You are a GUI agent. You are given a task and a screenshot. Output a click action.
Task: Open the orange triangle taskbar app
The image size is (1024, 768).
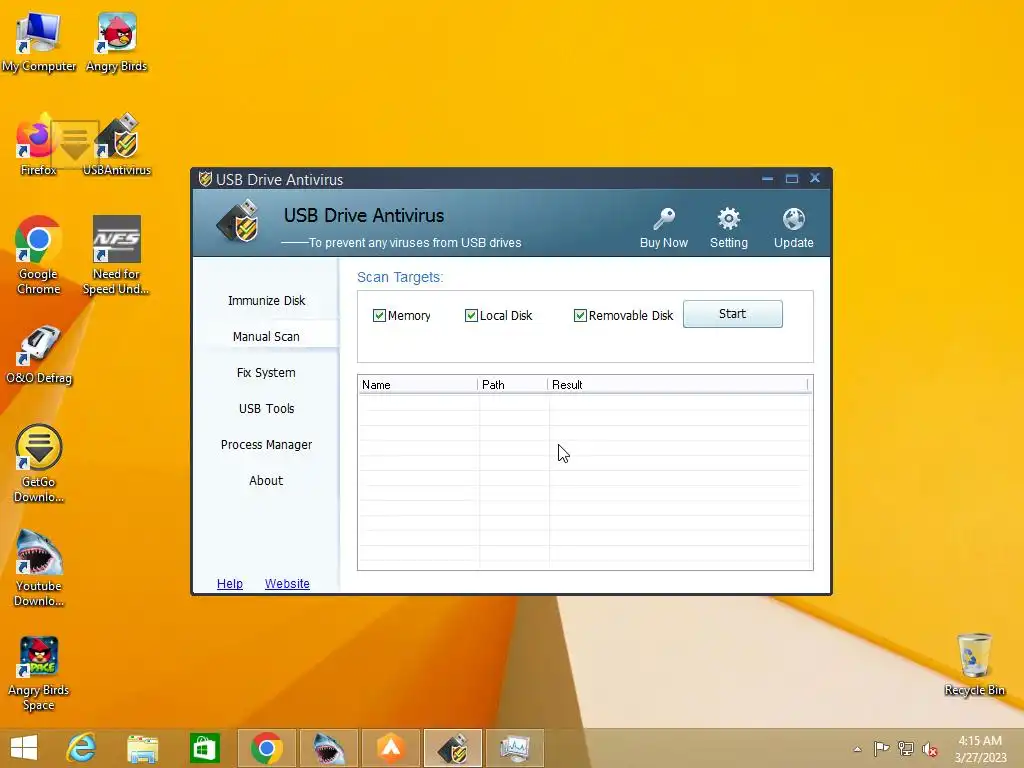[x=391, y=748]
